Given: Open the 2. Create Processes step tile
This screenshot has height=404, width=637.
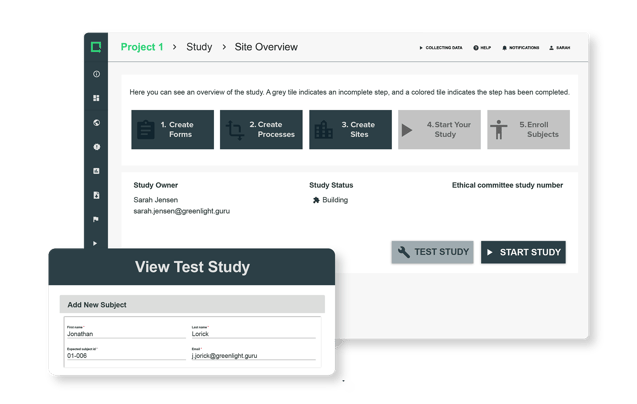Looking at the screenshot, I should point(261,130).
